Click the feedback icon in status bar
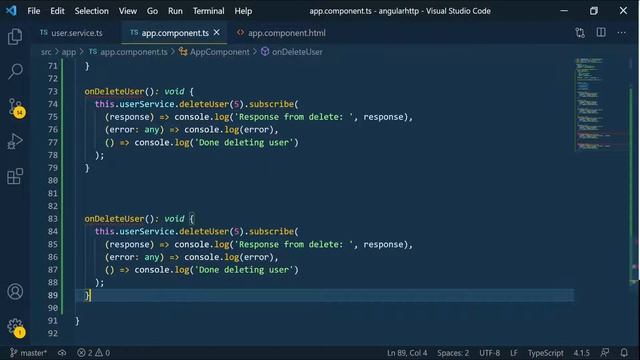 pyautogui.click(x=605, y=352)
